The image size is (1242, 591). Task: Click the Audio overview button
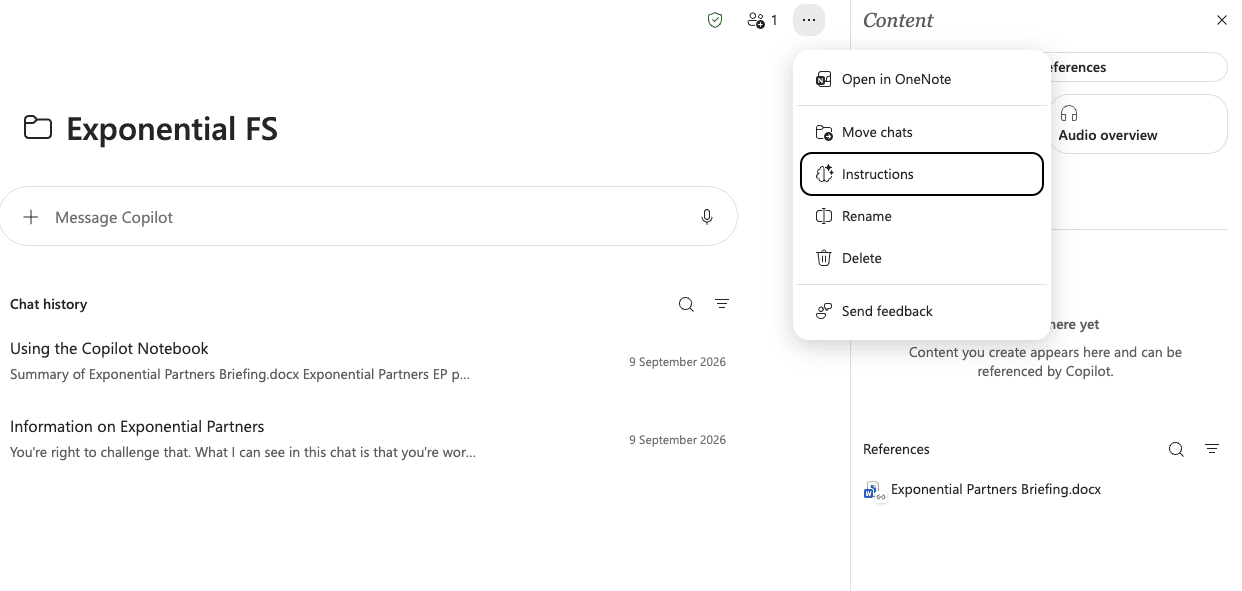[x=1137, y=124]
